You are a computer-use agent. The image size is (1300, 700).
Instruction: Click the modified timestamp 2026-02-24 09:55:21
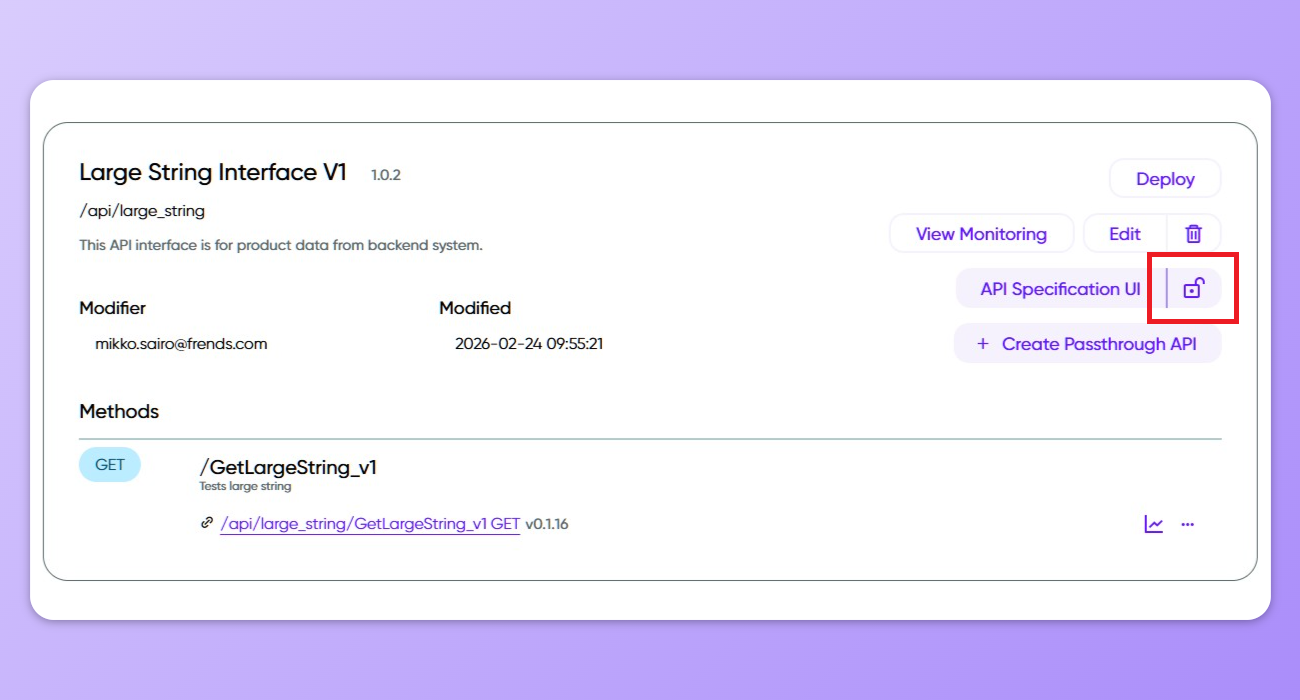[x=529, y=344]
